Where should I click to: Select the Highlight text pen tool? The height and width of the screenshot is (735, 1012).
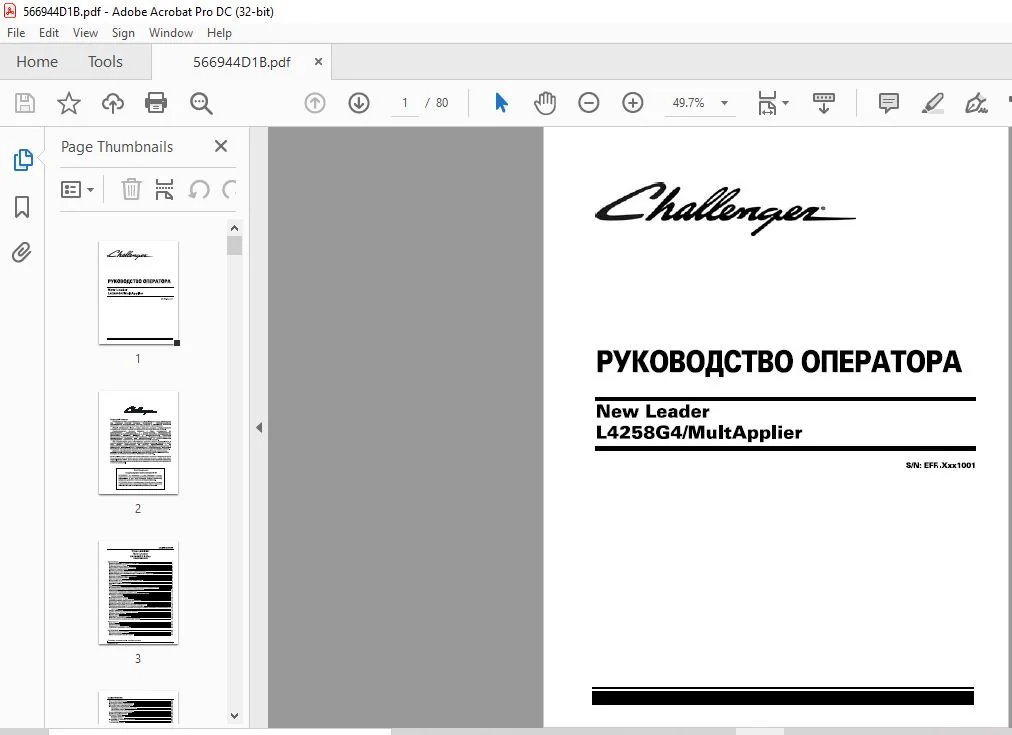click(933, 103)
